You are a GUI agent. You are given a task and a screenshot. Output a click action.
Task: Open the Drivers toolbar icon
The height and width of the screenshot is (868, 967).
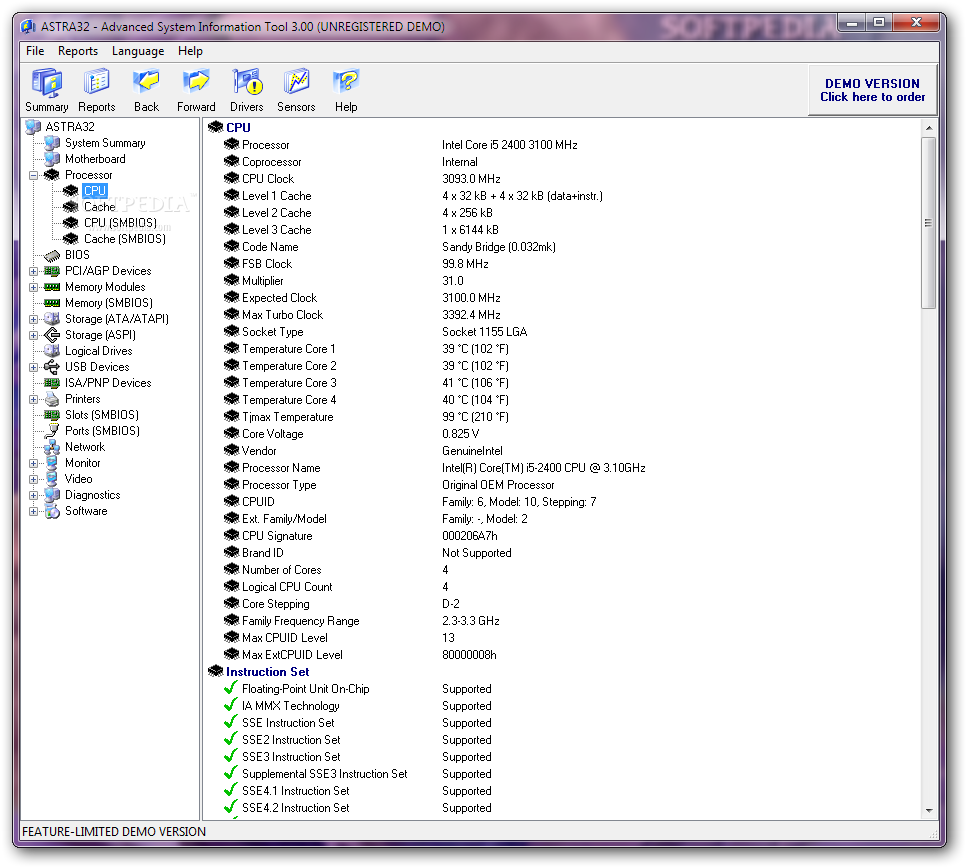247,90
